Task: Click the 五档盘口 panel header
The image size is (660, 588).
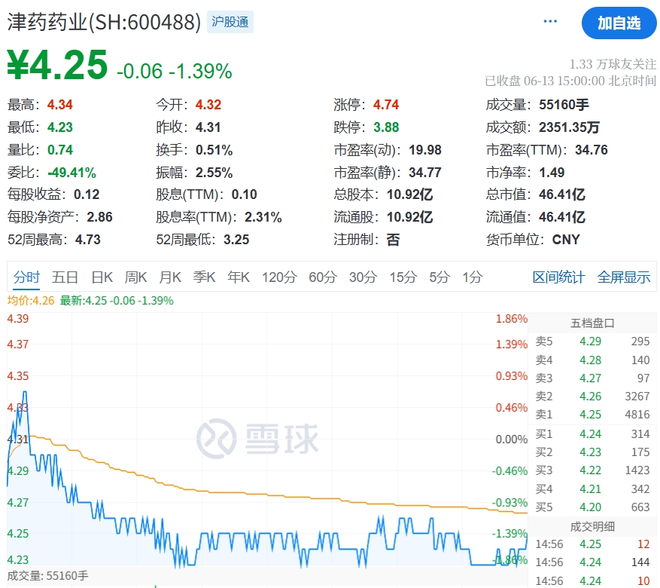Action: 592,323
